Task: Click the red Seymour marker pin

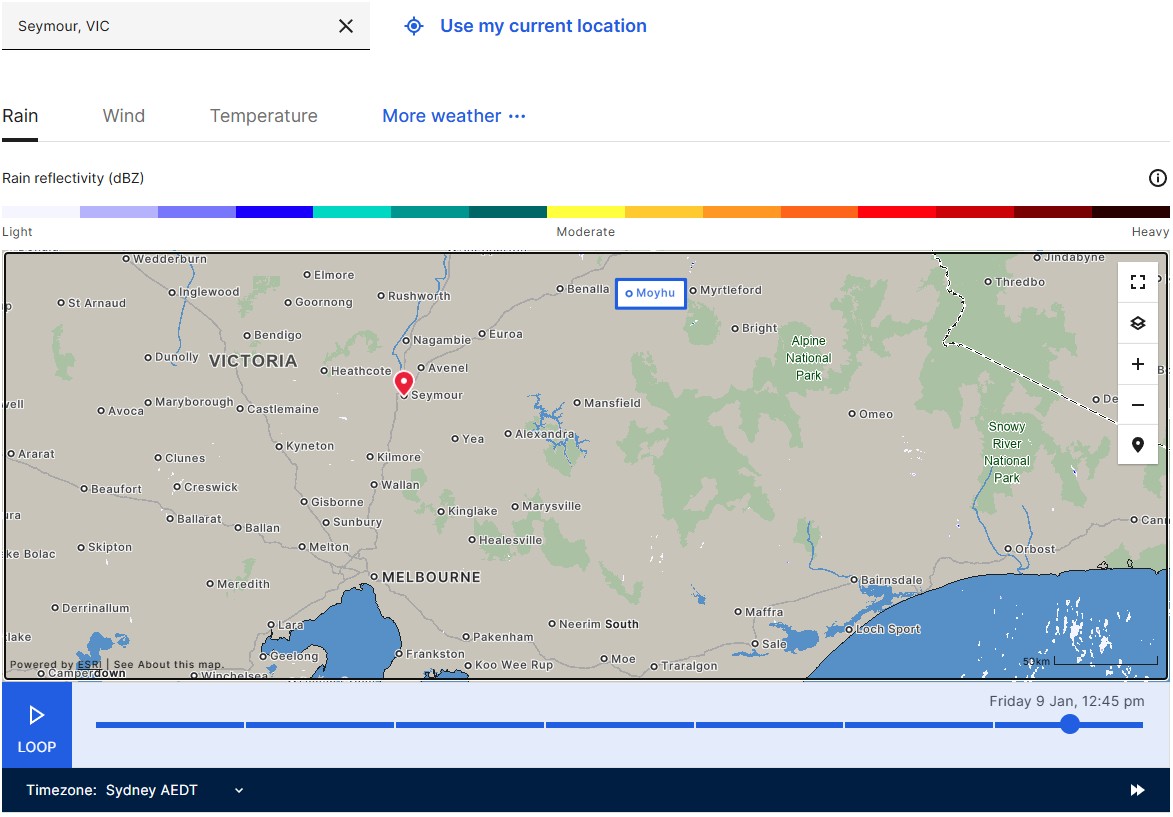Action: tap(404, 382)
